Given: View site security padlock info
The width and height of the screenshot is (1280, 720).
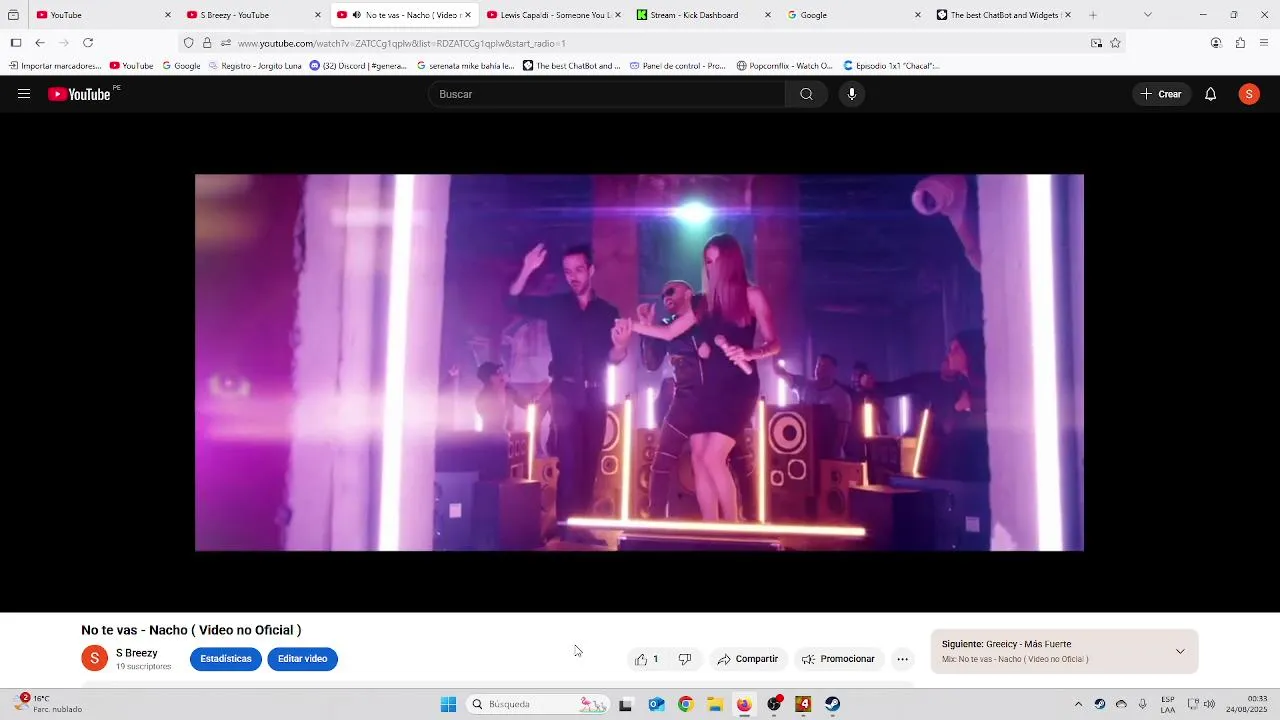Looking at the screenshot, I should [207, 43].
